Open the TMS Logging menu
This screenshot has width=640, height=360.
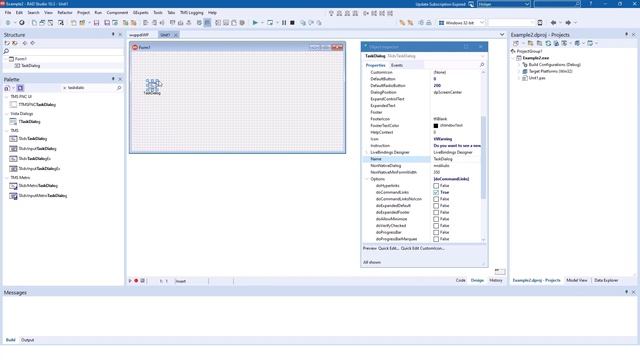pos(191,13)
